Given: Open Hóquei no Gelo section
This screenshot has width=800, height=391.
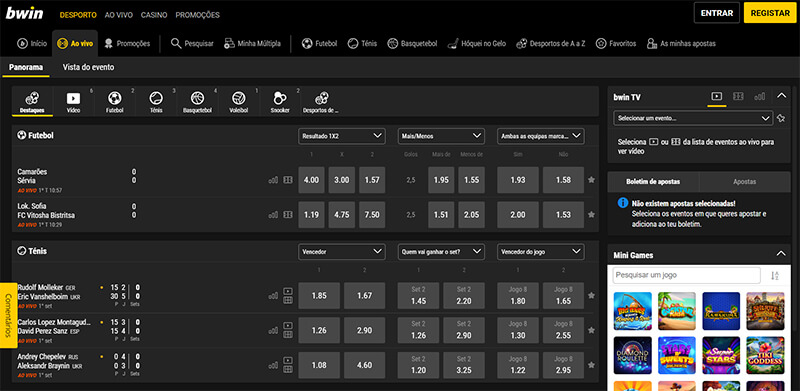Looking at the screenshot, I should click(x=477, y=43).
